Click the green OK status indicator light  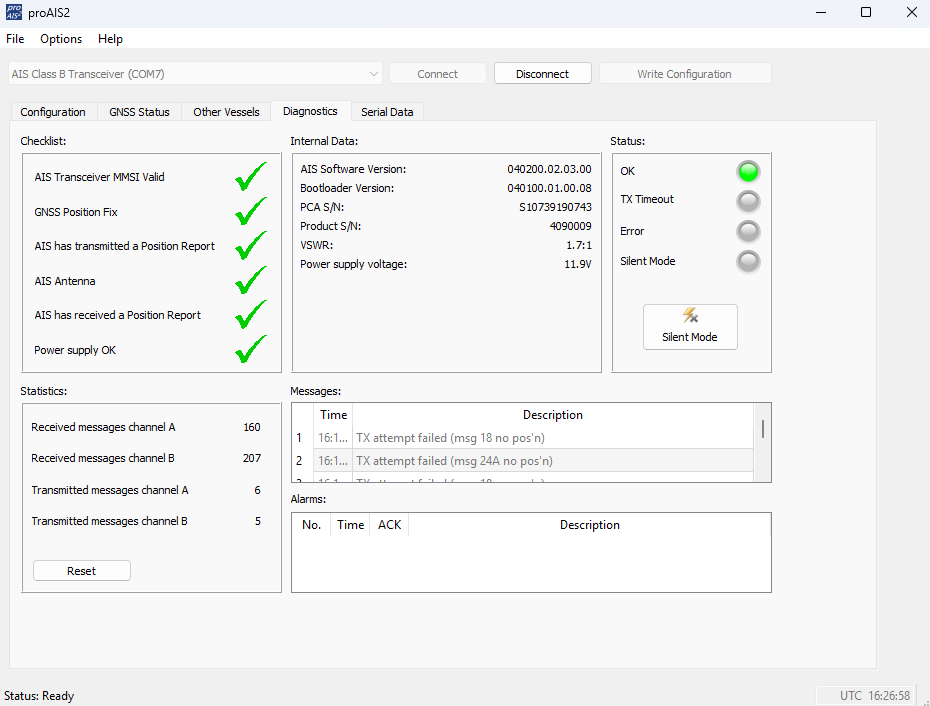tap(748, 171)
